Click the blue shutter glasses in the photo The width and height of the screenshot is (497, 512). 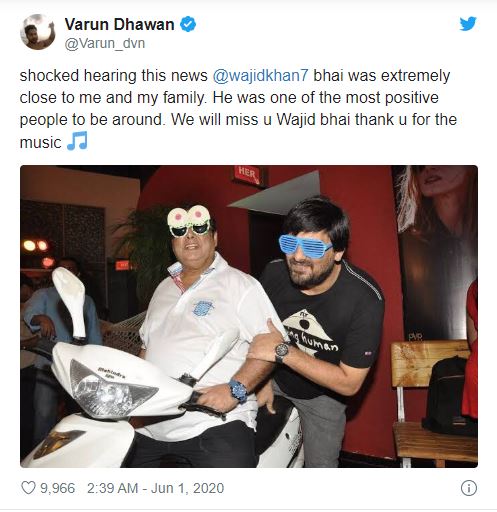click(x=305, y=246)
